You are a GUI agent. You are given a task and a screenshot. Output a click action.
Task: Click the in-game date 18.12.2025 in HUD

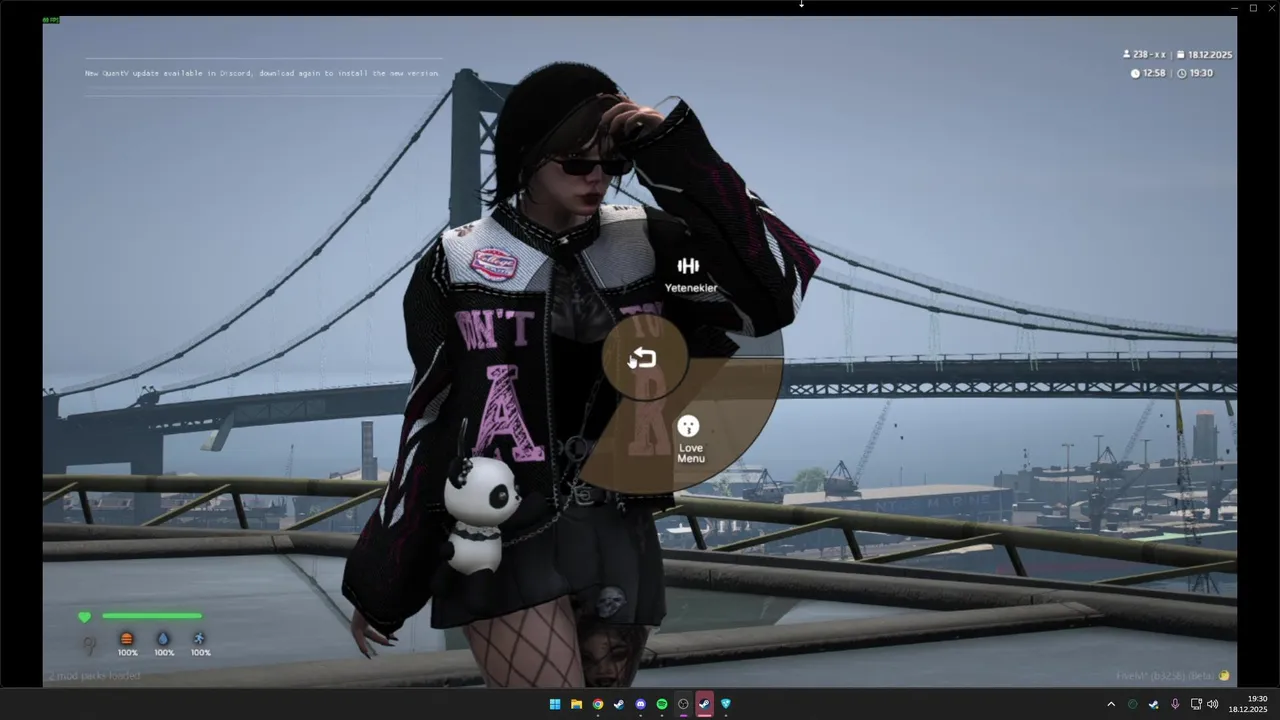[x=1210, y=55]
